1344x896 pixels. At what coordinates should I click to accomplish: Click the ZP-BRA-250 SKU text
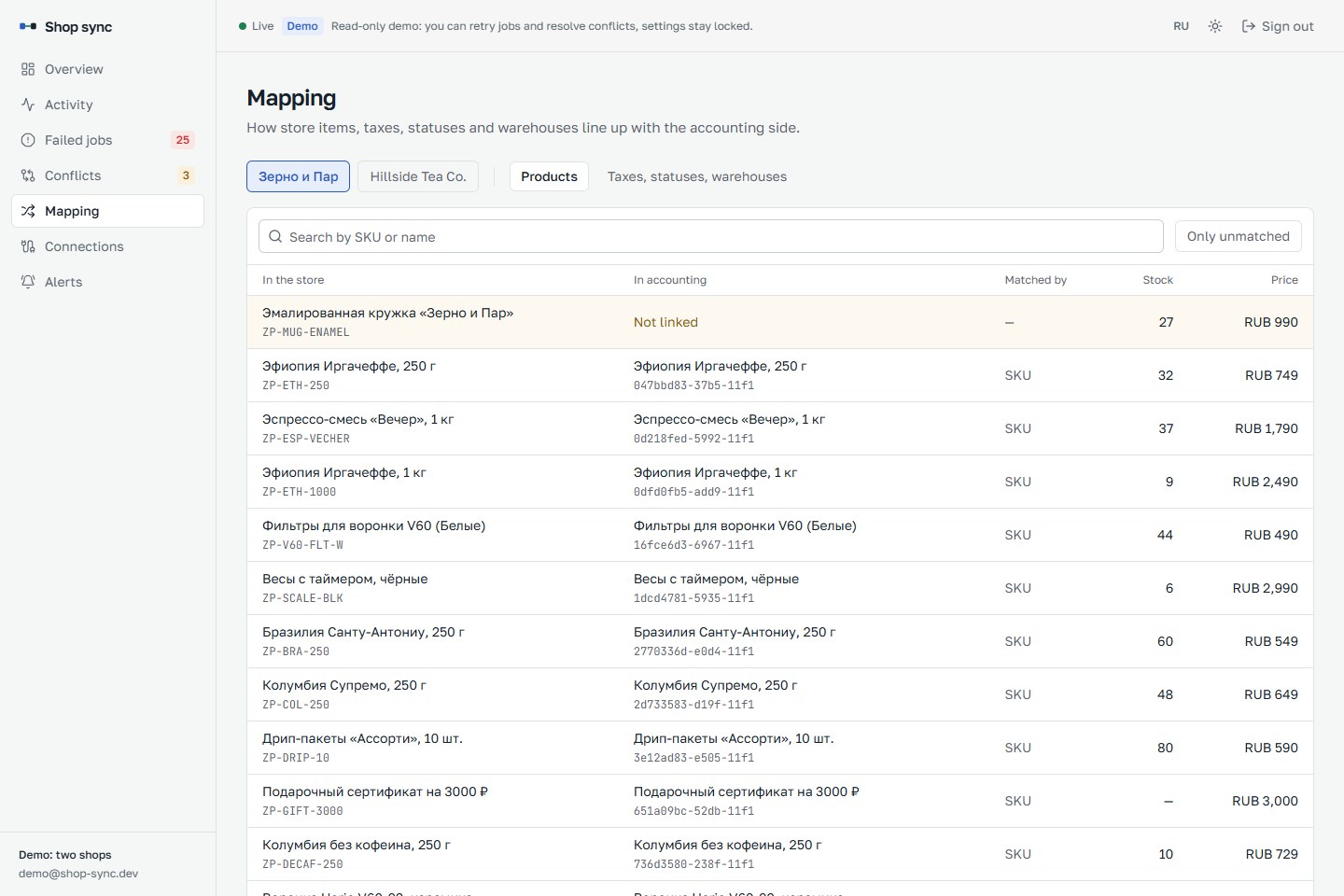[x=296, y=651]
